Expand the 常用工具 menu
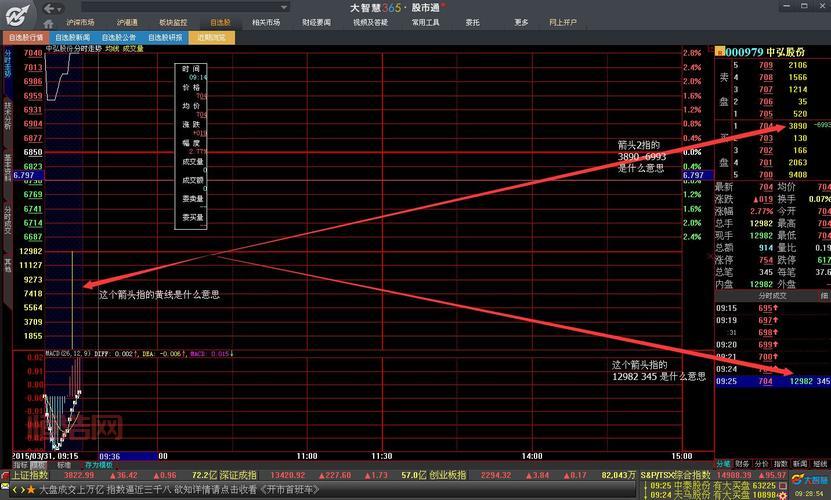 point(425,21)
